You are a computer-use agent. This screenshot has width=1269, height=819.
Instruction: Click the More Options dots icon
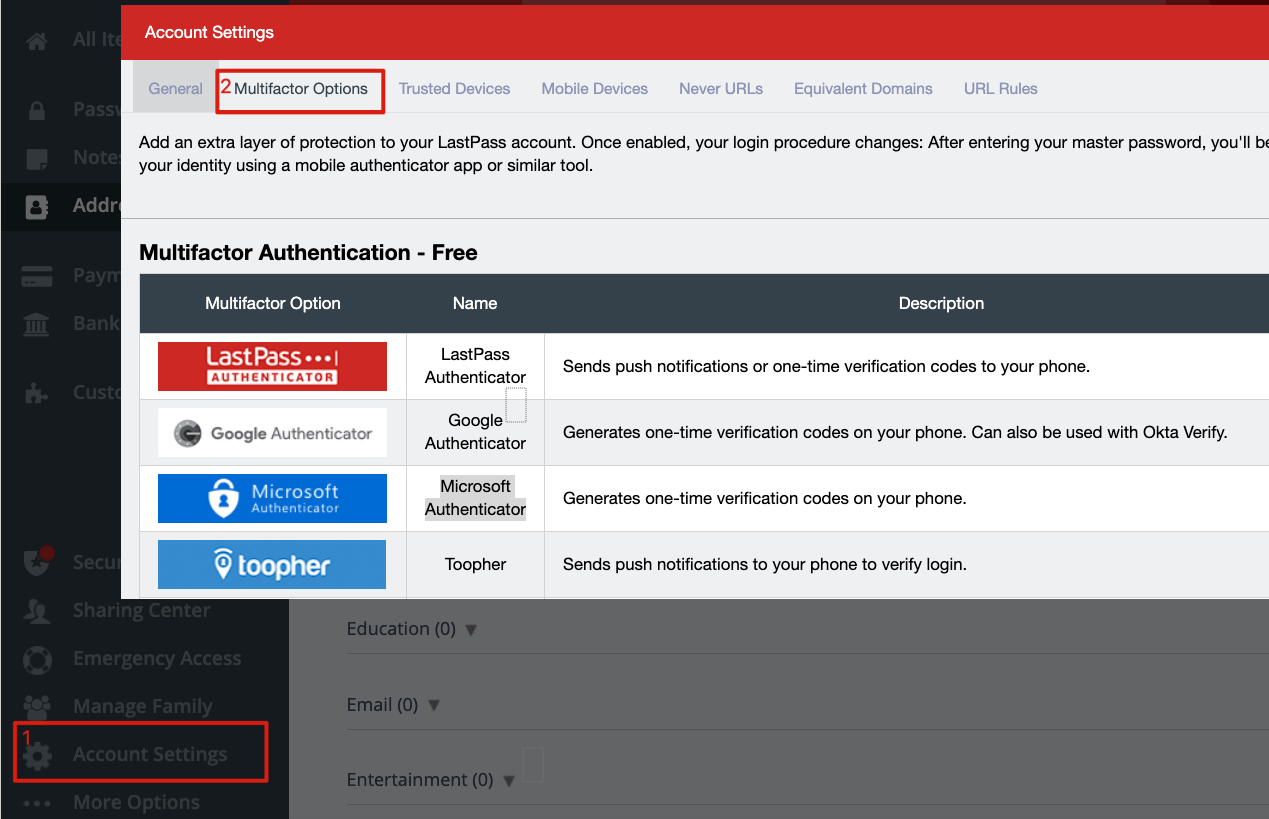click(x=37, y=803)
